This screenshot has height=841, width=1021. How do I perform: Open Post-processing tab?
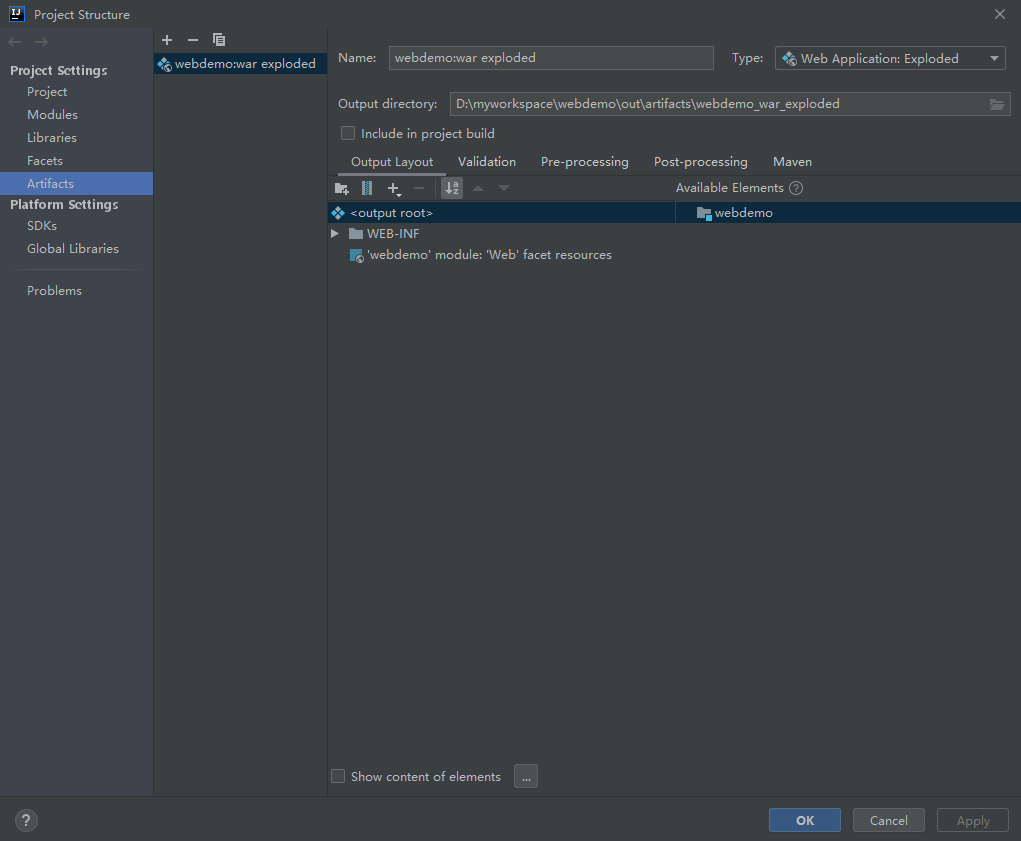701,162
